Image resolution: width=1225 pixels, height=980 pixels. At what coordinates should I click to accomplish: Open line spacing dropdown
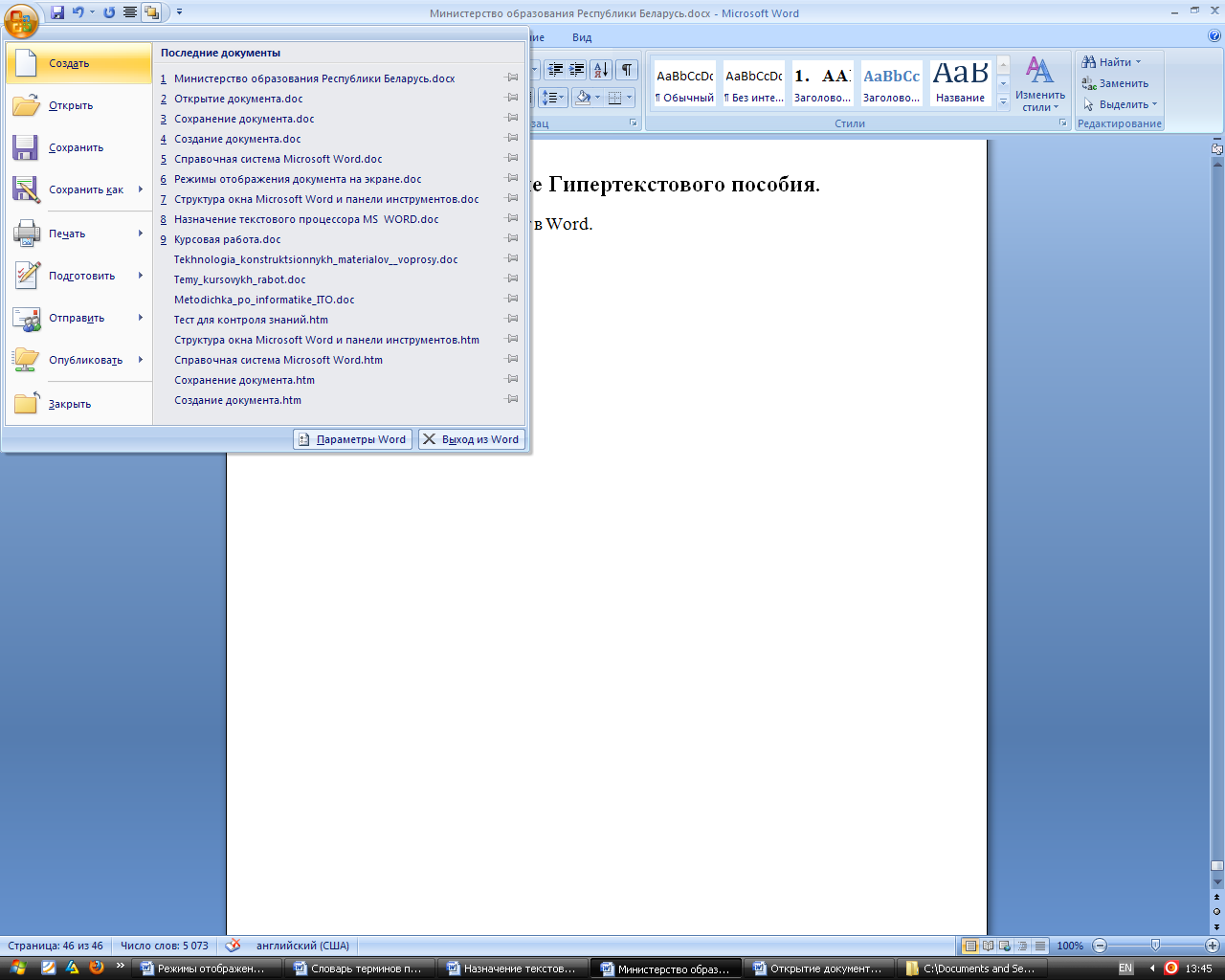coord(554,98)
